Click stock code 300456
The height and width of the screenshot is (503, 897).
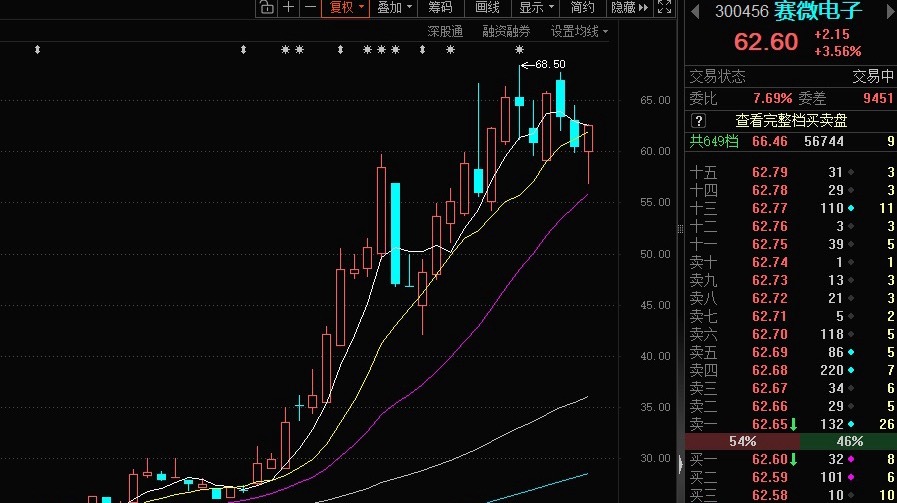(741, 11)
